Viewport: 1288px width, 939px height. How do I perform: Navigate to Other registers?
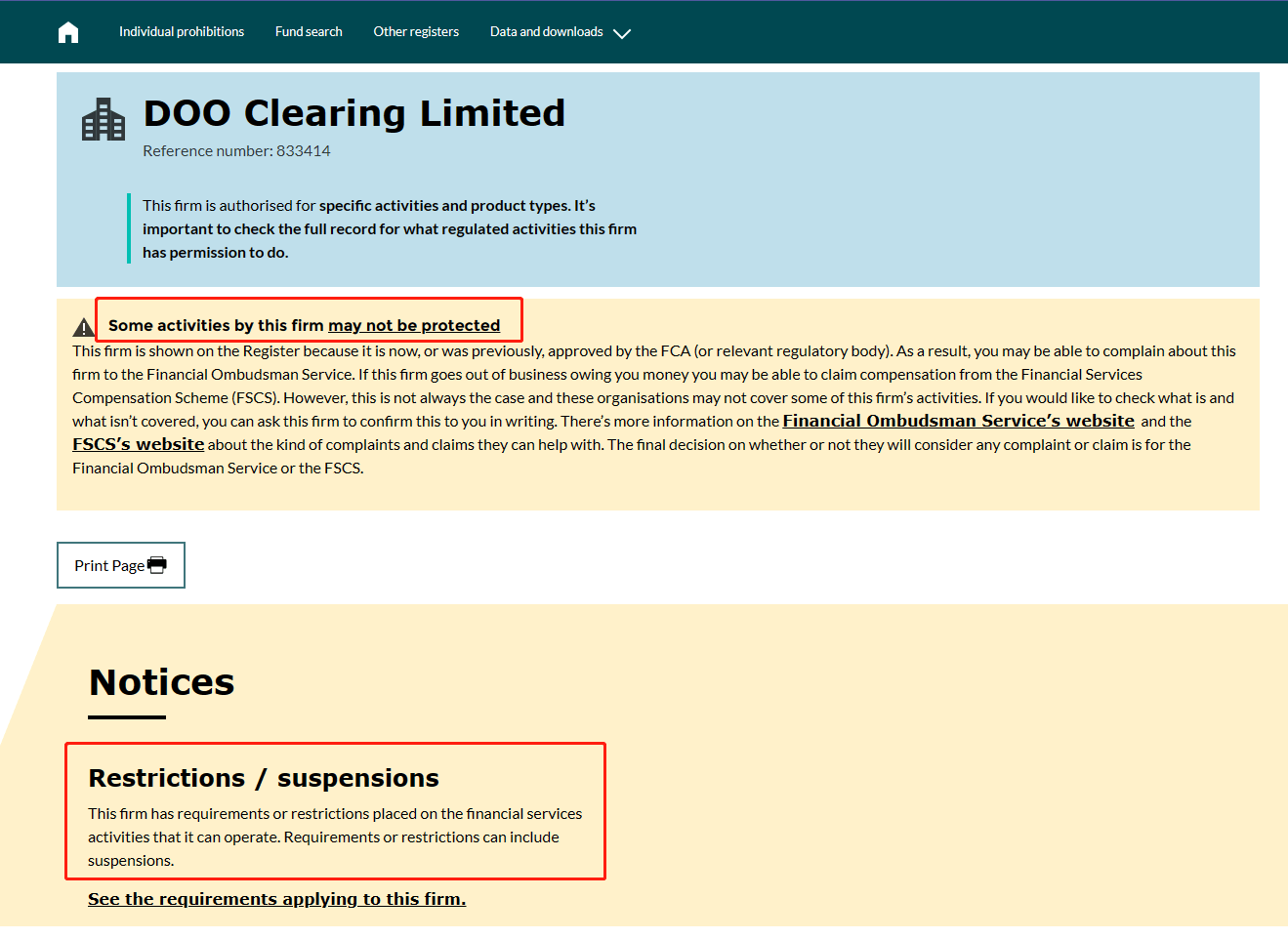(x=416, y=32)
